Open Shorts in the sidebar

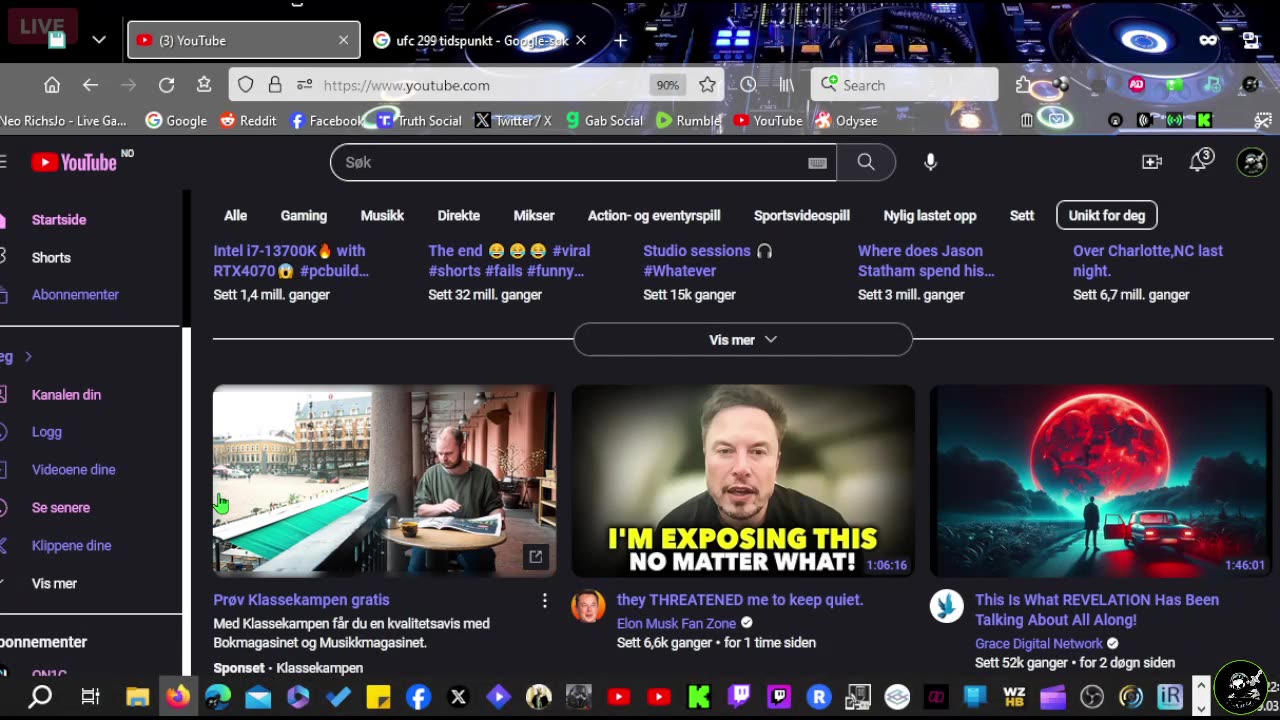click(x=51, y=257)
